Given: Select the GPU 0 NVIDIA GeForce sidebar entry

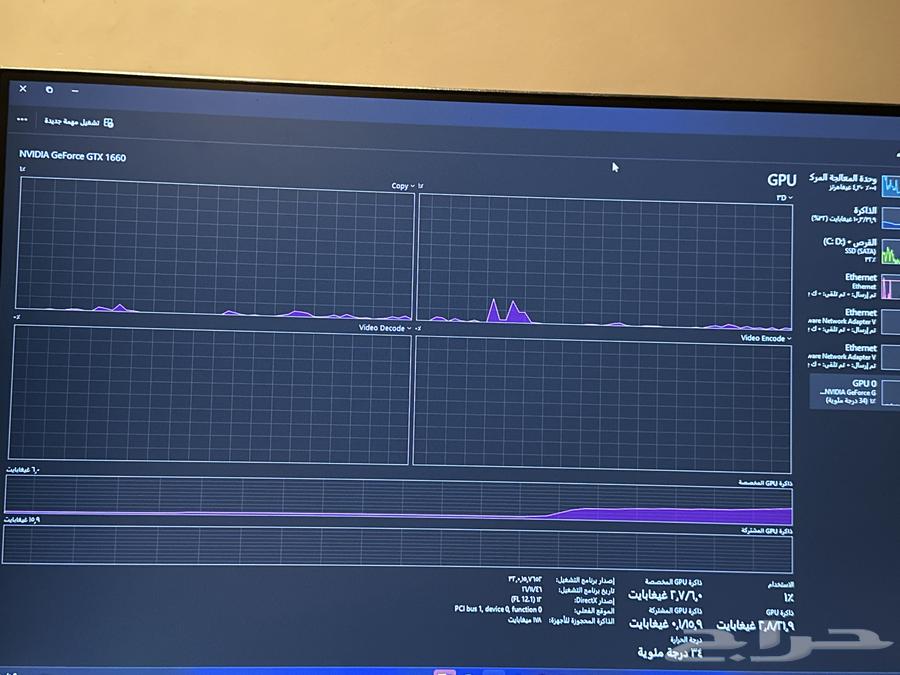Looking at the screenshot, I should [x=854, y=391].
